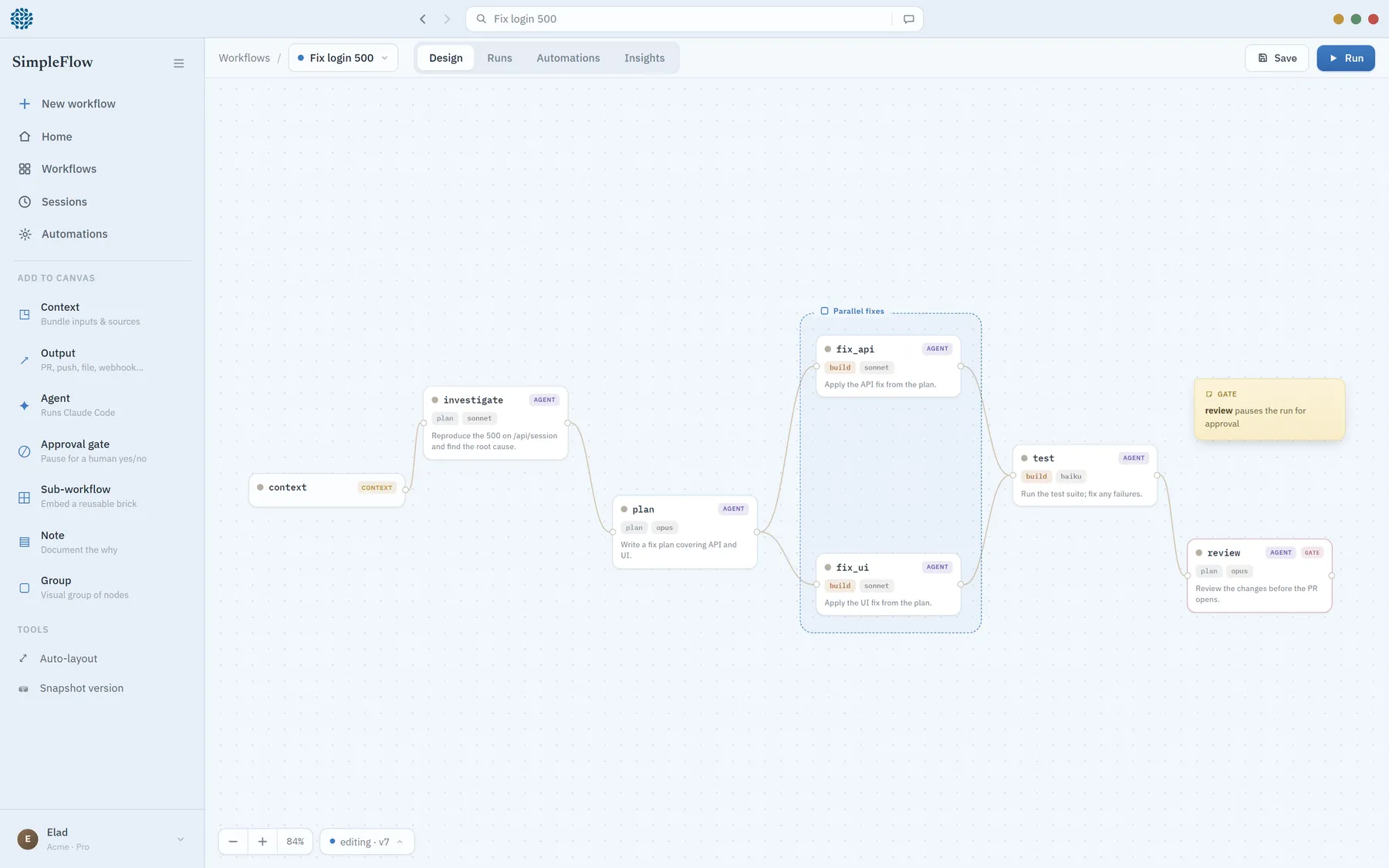Image resolution: width=1389 pixels, height=868 pixels.
Task: Switch to the Insights tab
Action: pos(644,58)
